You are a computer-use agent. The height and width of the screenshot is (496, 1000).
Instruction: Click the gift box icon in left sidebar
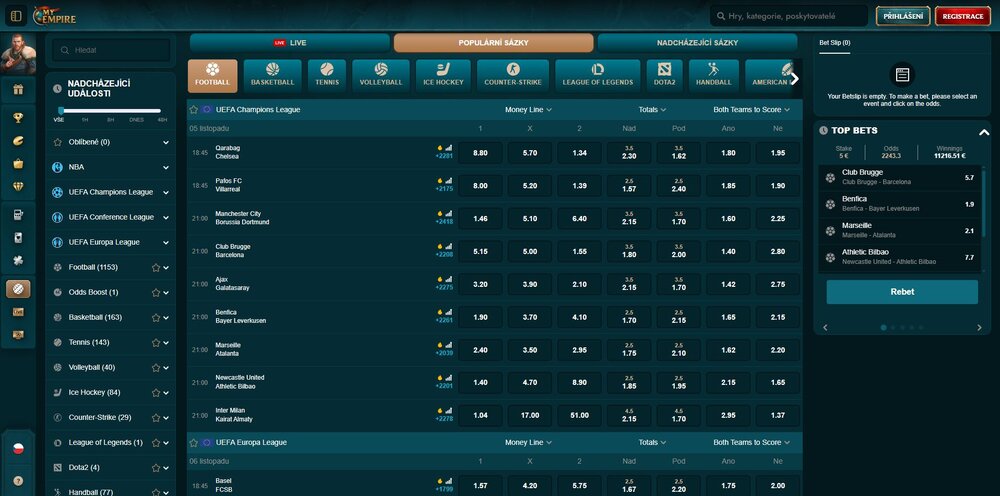(x=17, y=90)
